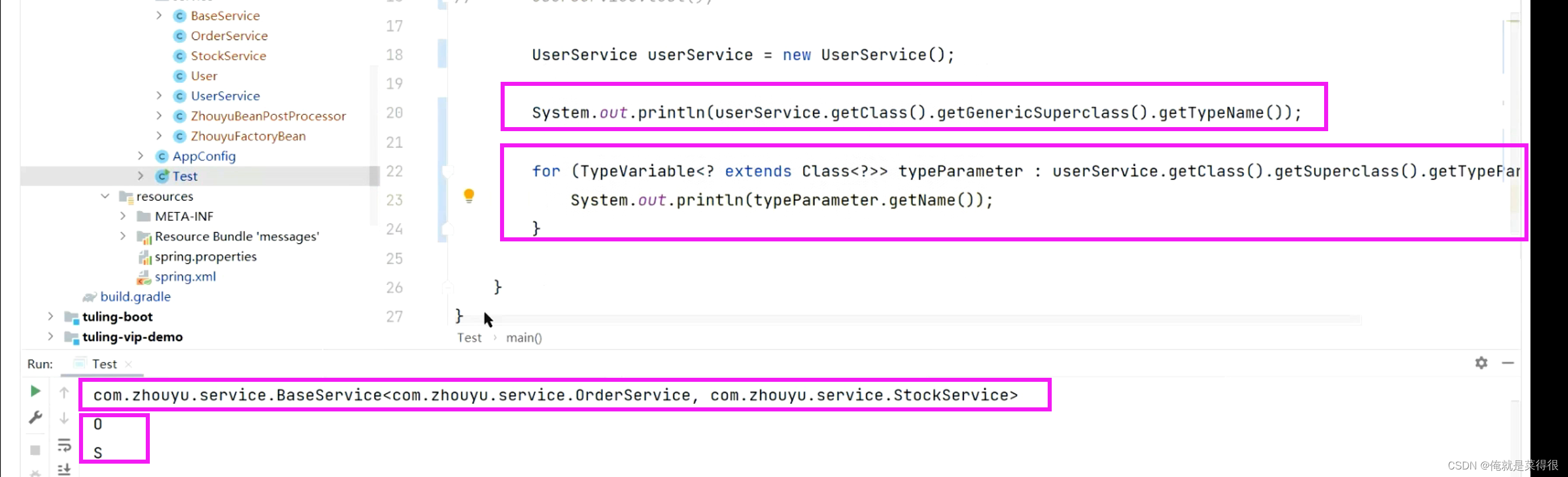Select tuling-boot module
The image size is (1568, 477).
coord(117,317)
